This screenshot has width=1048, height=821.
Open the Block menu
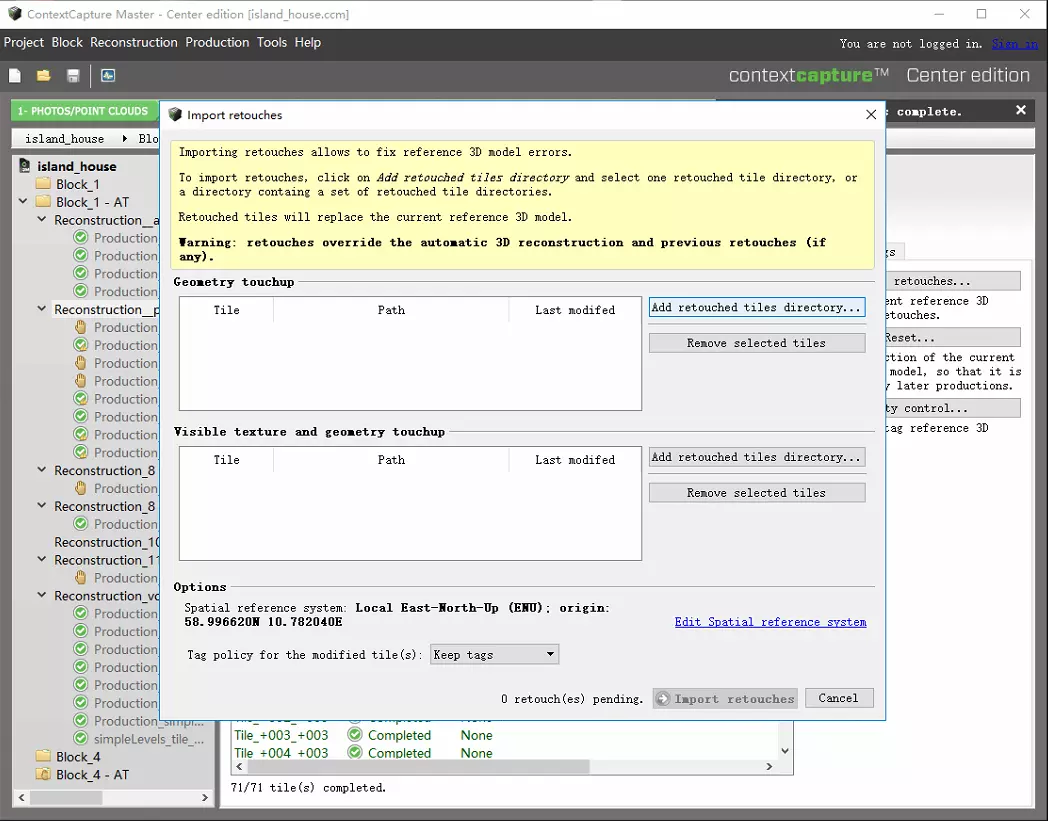[x=67, y=42]
